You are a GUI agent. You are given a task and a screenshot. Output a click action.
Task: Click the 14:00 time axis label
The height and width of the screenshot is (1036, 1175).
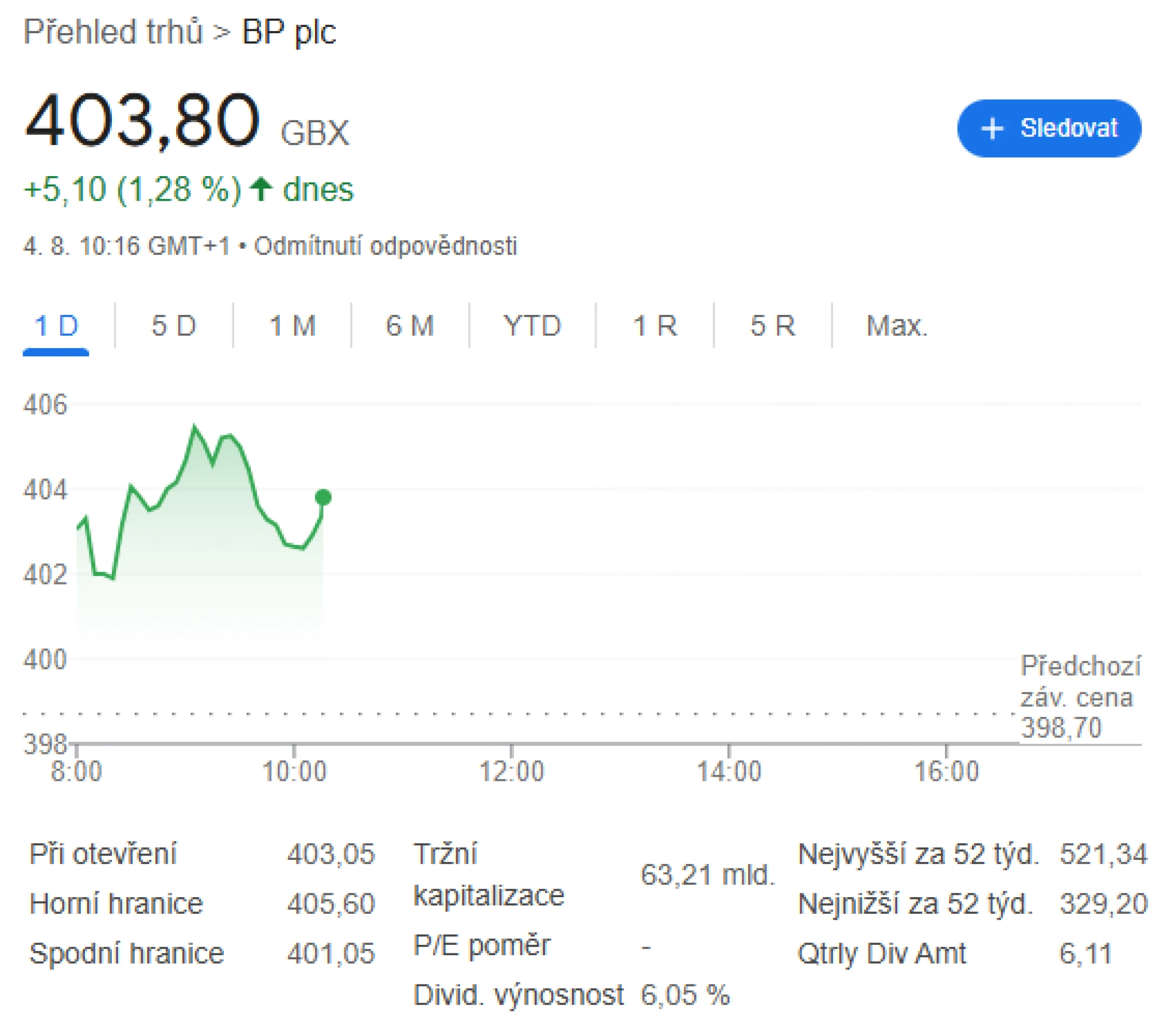click(x=729, y=771)
